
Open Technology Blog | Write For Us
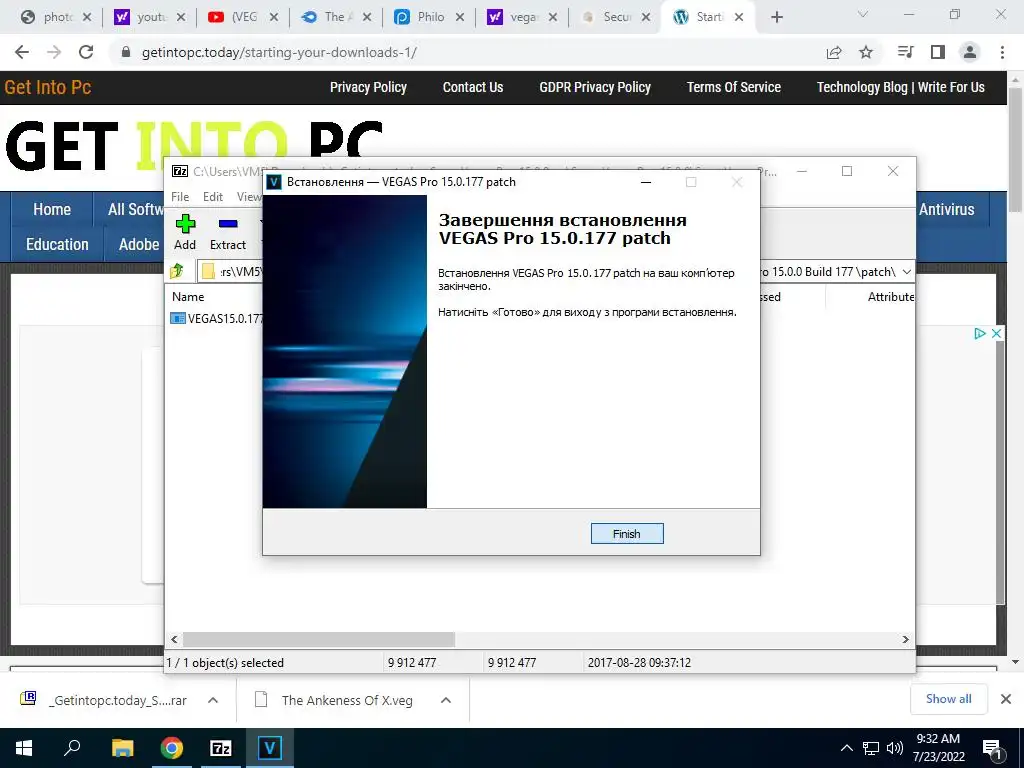[901, 87]
